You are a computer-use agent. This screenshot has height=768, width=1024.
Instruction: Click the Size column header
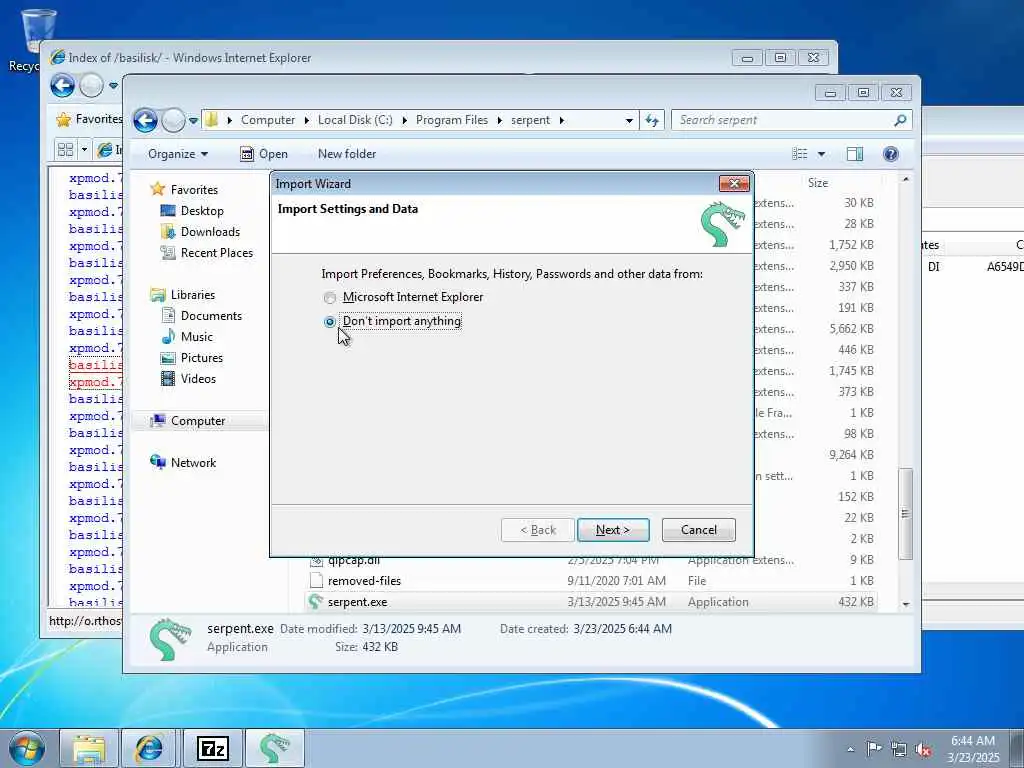coord(818,183)
